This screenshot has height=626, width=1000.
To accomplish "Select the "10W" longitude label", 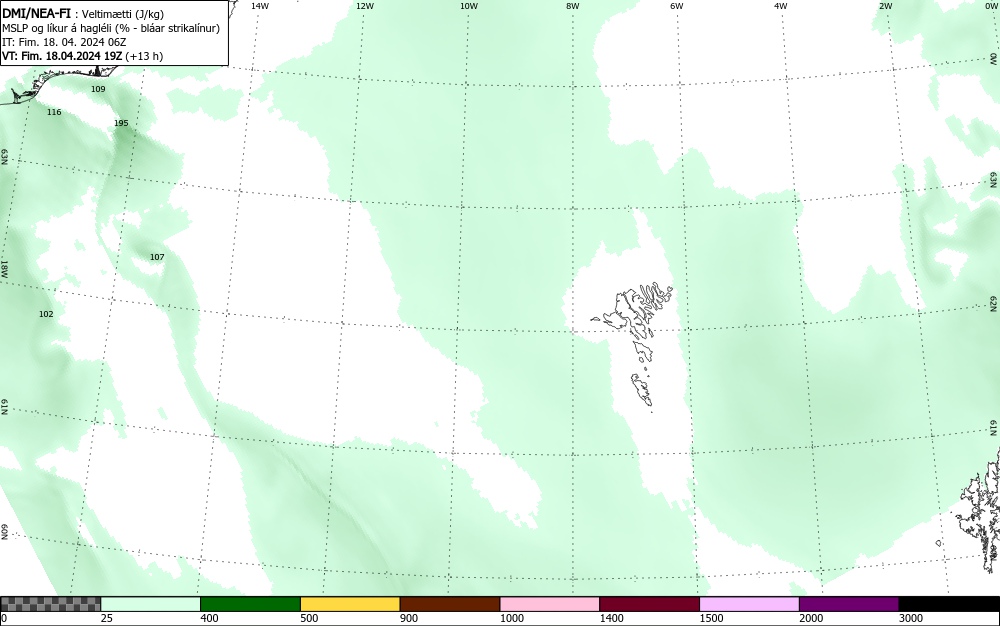I will coord(469,6).
